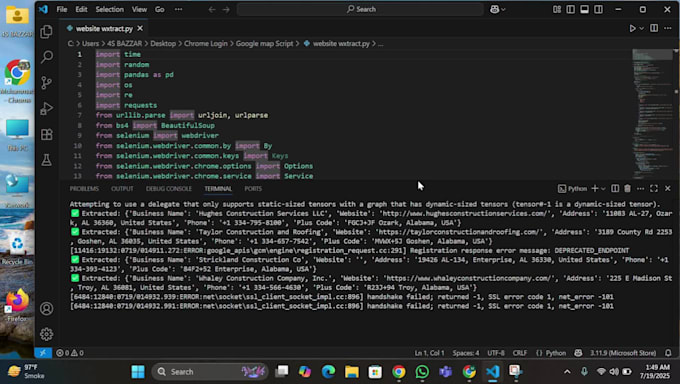Viewport: 680px width, 384px height.
Task: Open notifications bell in status bar
Action: coord(668,353)
